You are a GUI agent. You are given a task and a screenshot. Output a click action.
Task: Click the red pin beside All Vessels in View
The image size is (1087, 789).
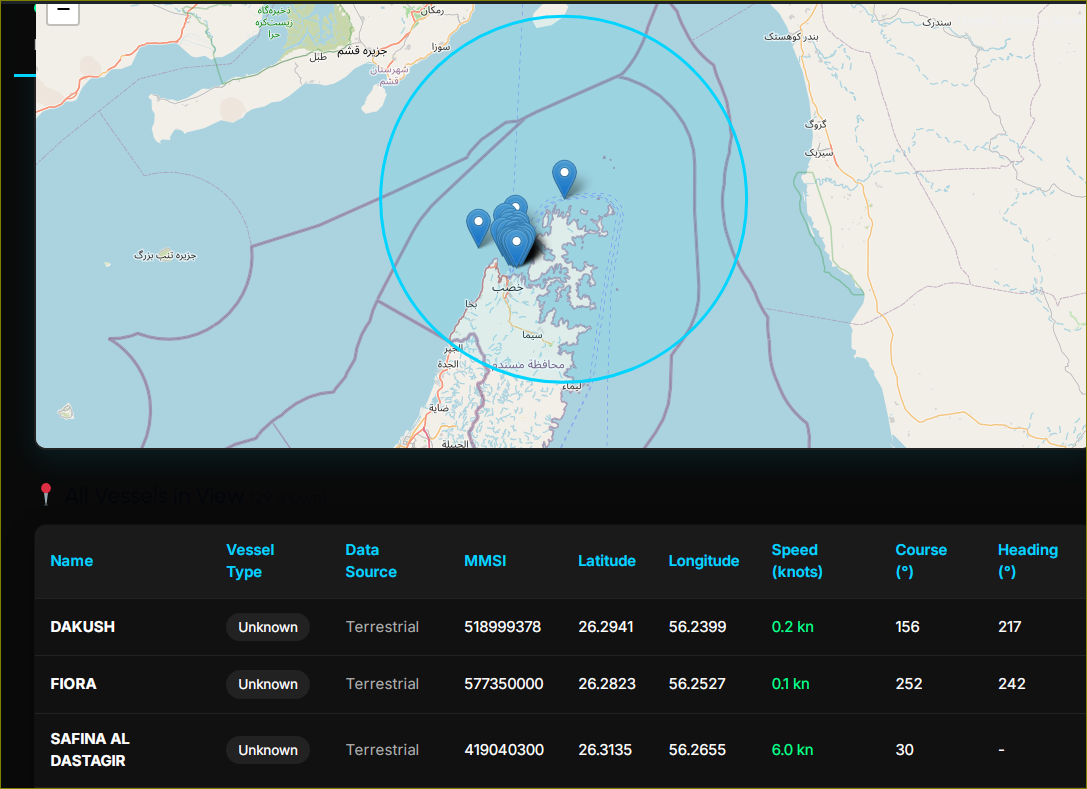pyautogui.click(x=46, y=493)
